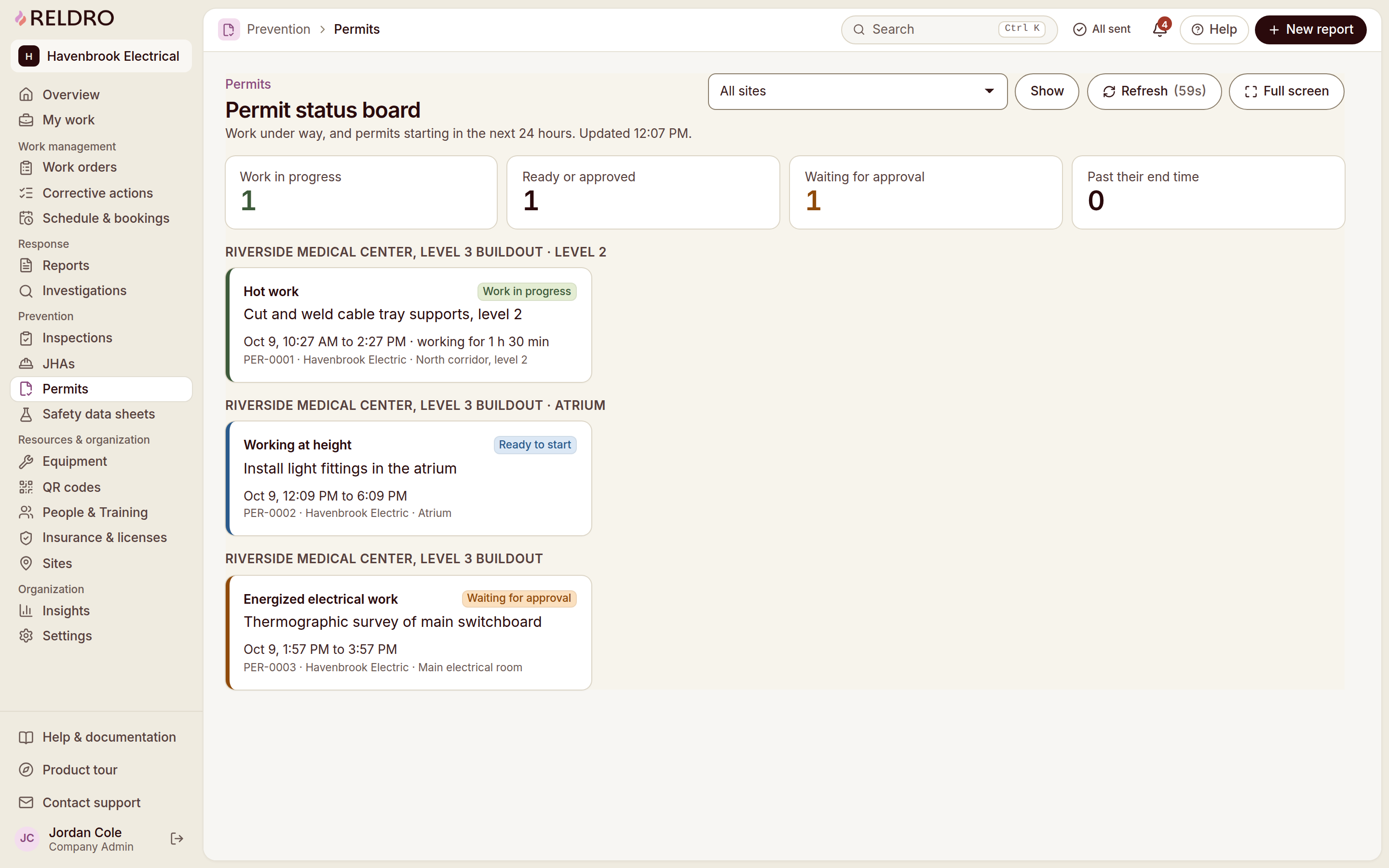Select Safety data sheets
Viewport: 1389px width, 868px height.
[101, 414]
